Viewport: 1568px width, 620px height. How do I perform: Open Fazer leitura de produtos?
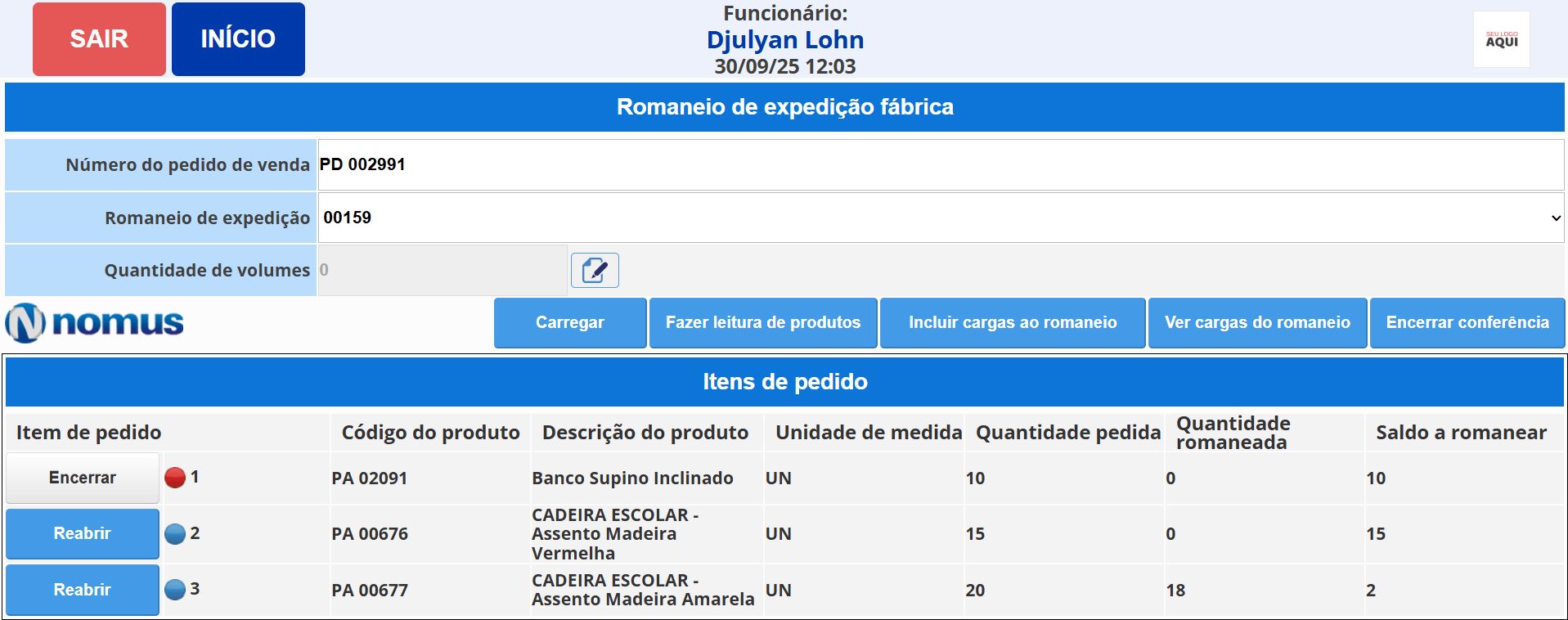click(x=762, y=323)
